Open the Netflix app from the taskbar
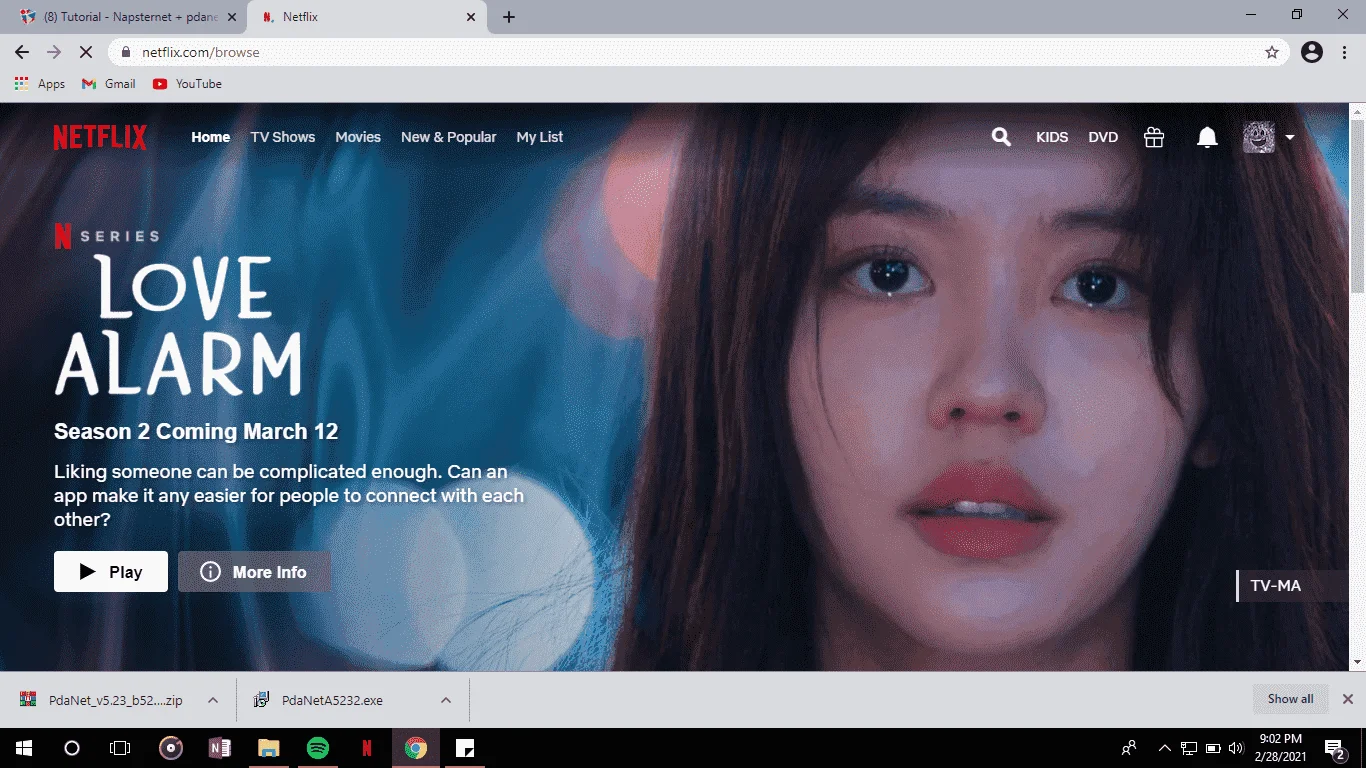The width and height of the screenshot is (1366, 768). 367,748
